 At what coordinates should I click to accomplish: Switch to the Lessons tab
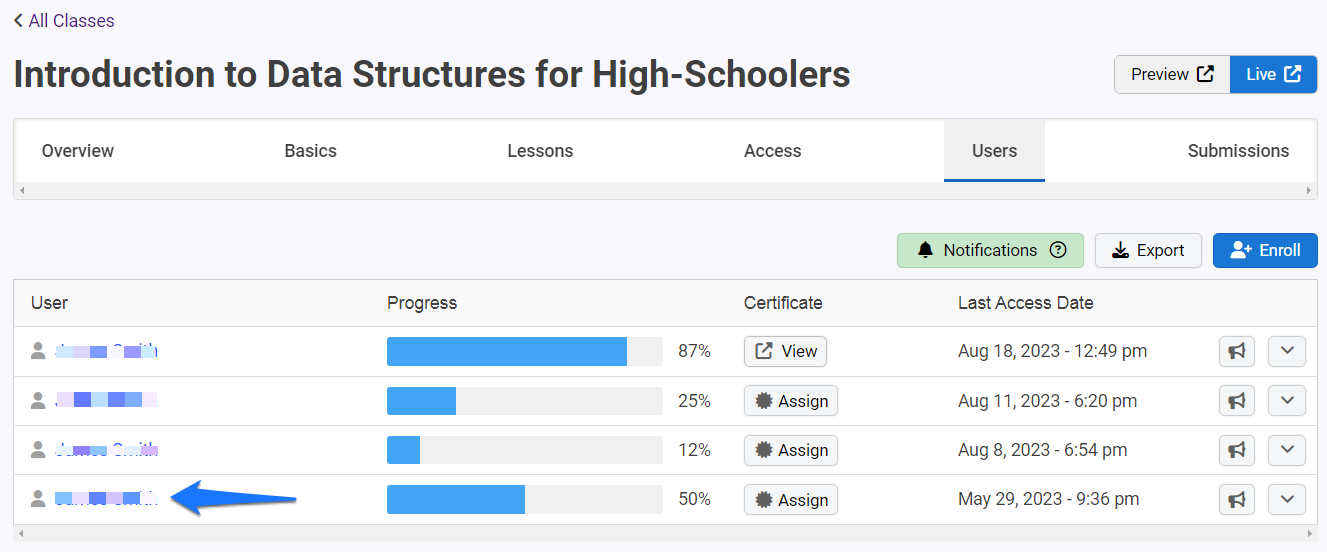pos(540,151)
